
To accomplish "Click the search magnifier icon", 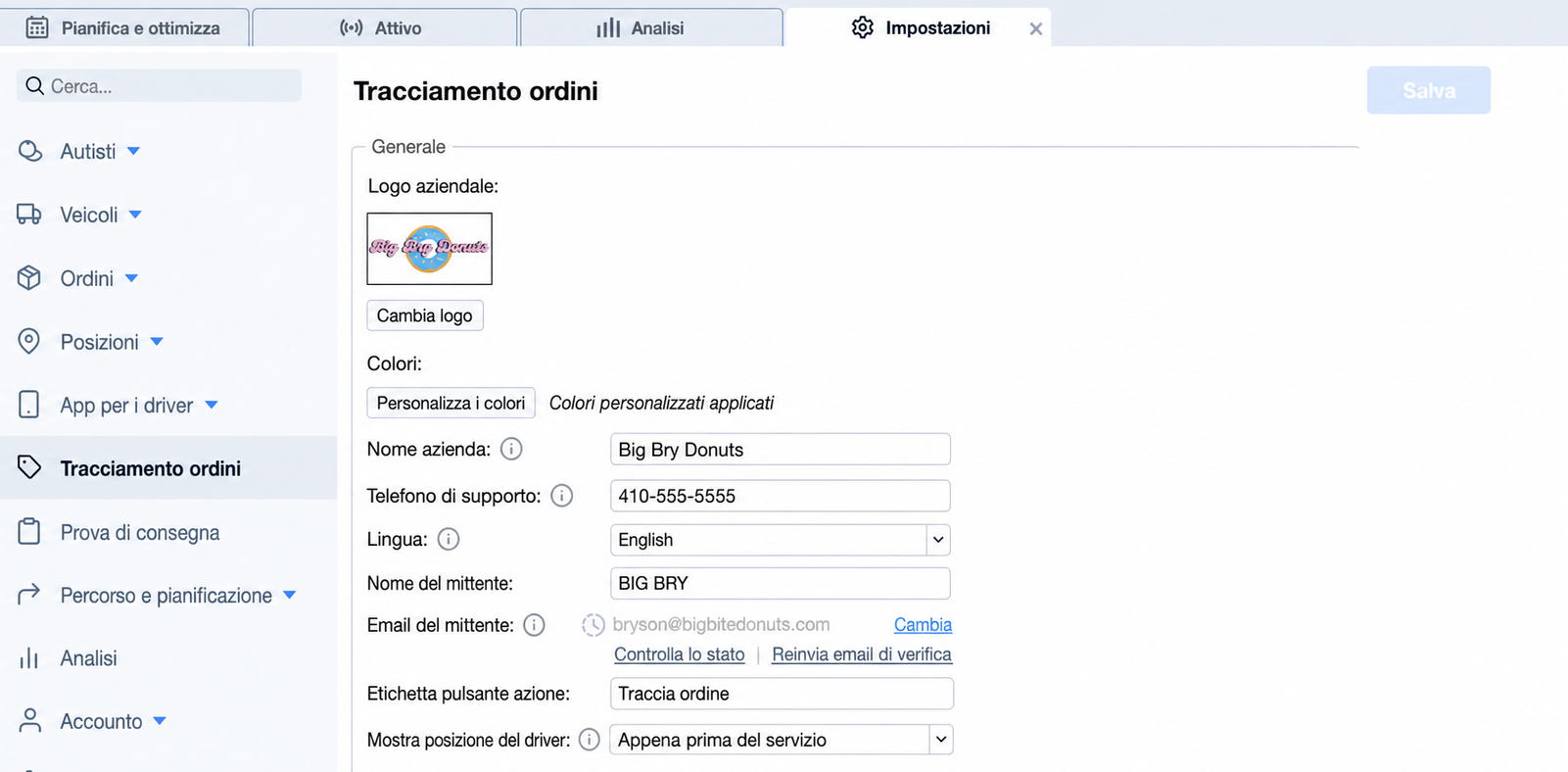I will [35, 86].
